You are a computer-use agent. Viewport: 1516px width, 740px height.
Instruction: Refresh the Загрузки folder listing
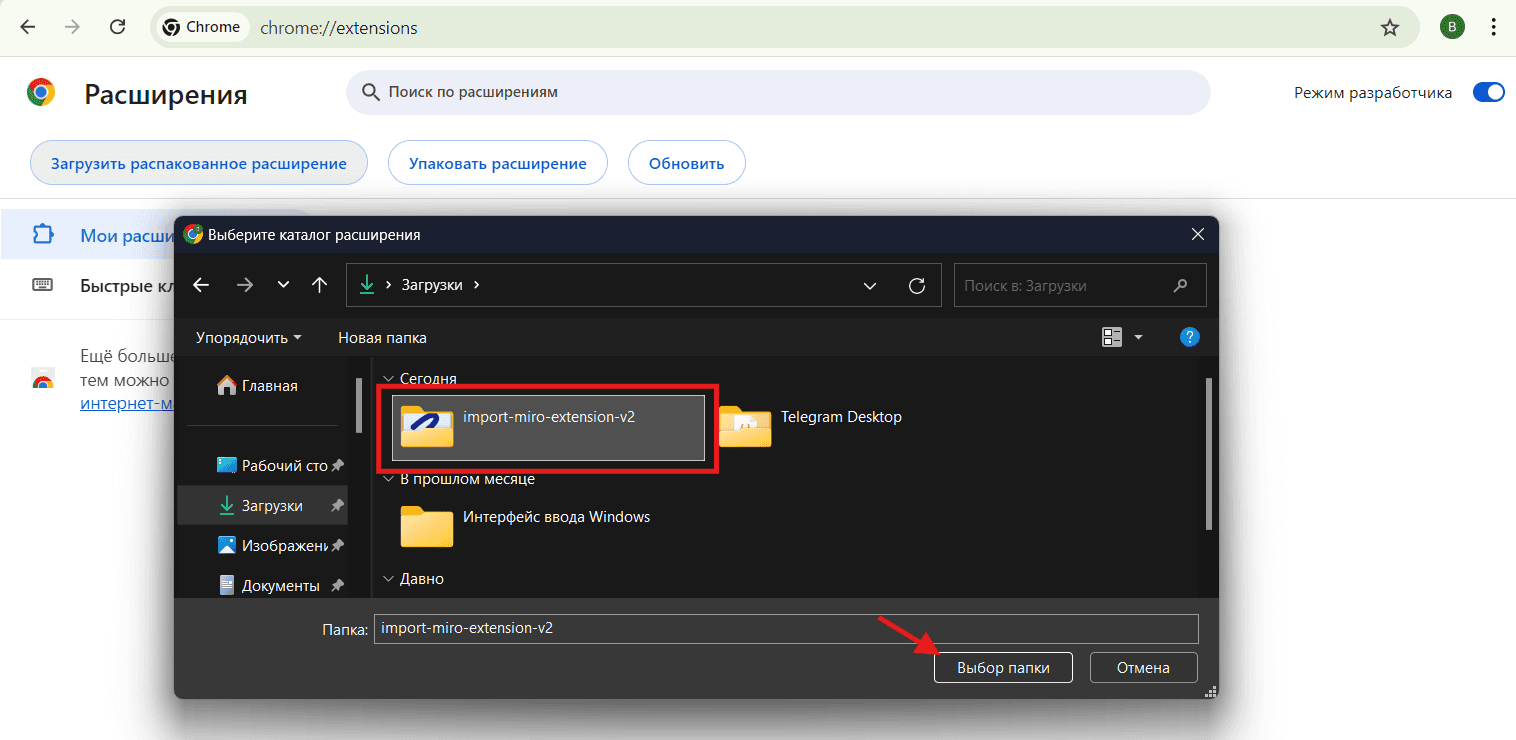[x=916, y=286]
